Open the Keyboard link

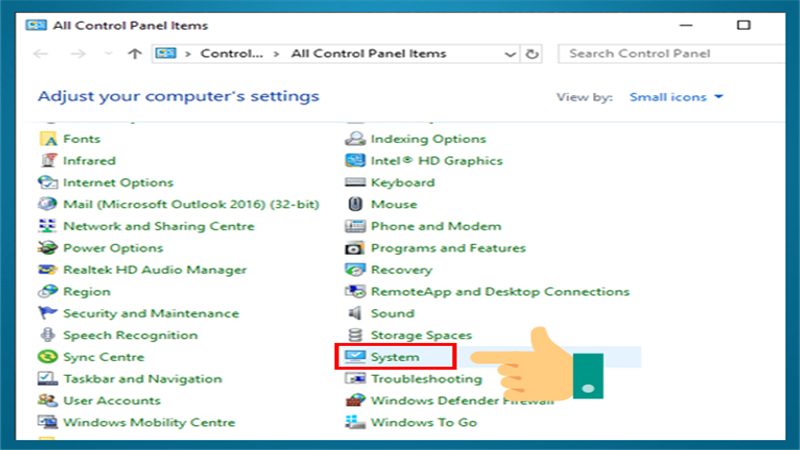pos(403,183)
